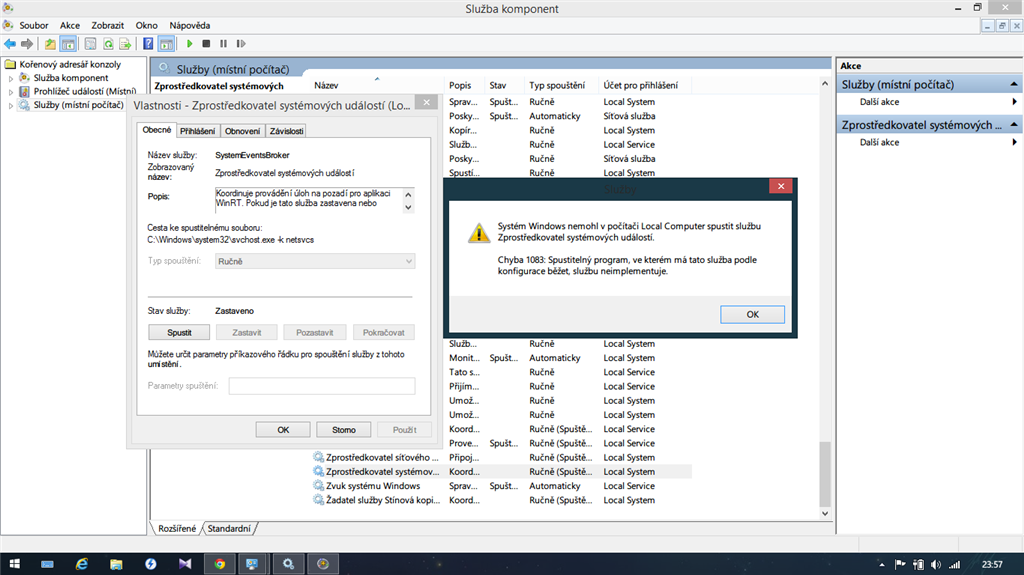1024x575 pixels.
Task: Open the Soubor menu
Action: pyautogui.click(x=33, y=25)
